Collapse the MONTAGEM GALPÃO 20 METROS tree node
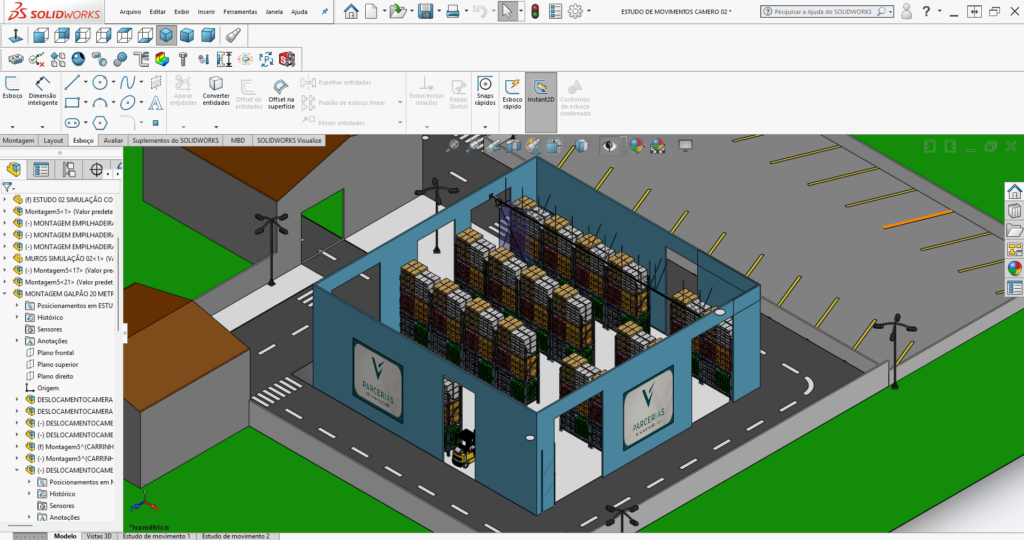1024x540 pixels. [7, 295]
